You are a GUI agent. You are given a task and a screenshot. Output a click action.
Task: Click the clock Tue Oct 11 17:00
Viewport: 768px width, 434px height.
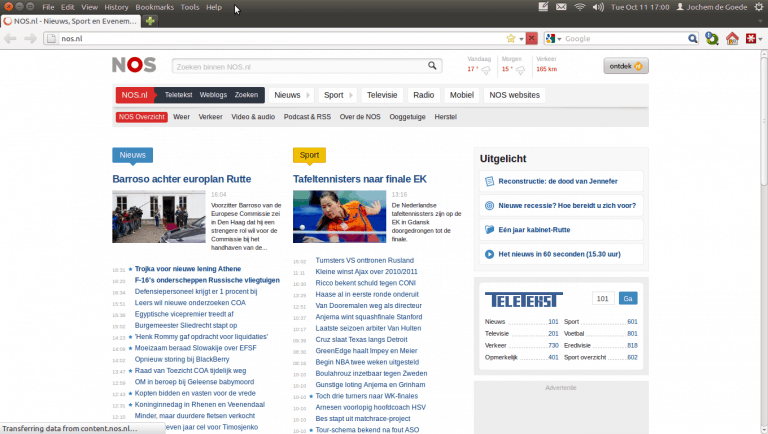(640, 7)
